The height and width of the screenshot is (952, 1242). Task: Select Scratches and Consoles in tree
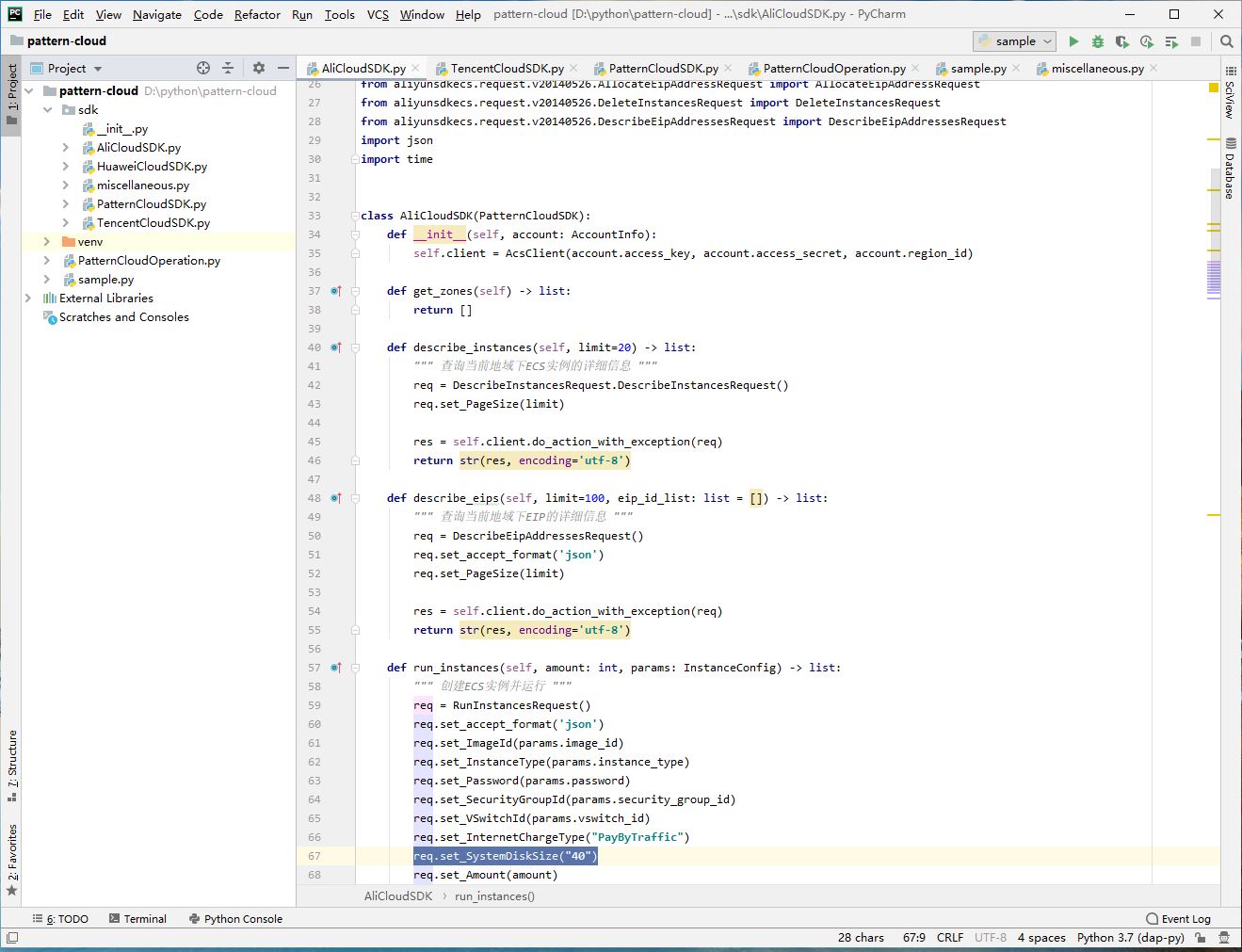pyautogui.click(x=124, y=317)
